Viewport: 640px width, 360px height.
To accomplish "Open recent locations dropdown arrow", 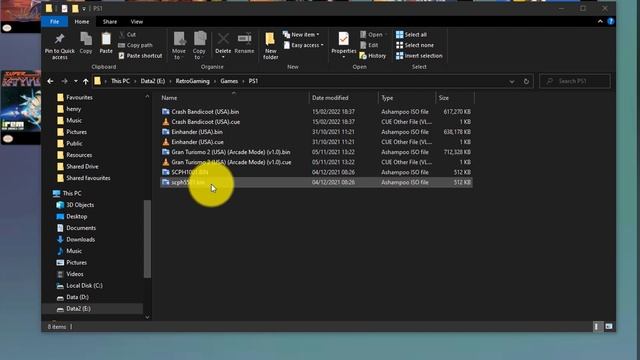I will pos(76,81).
